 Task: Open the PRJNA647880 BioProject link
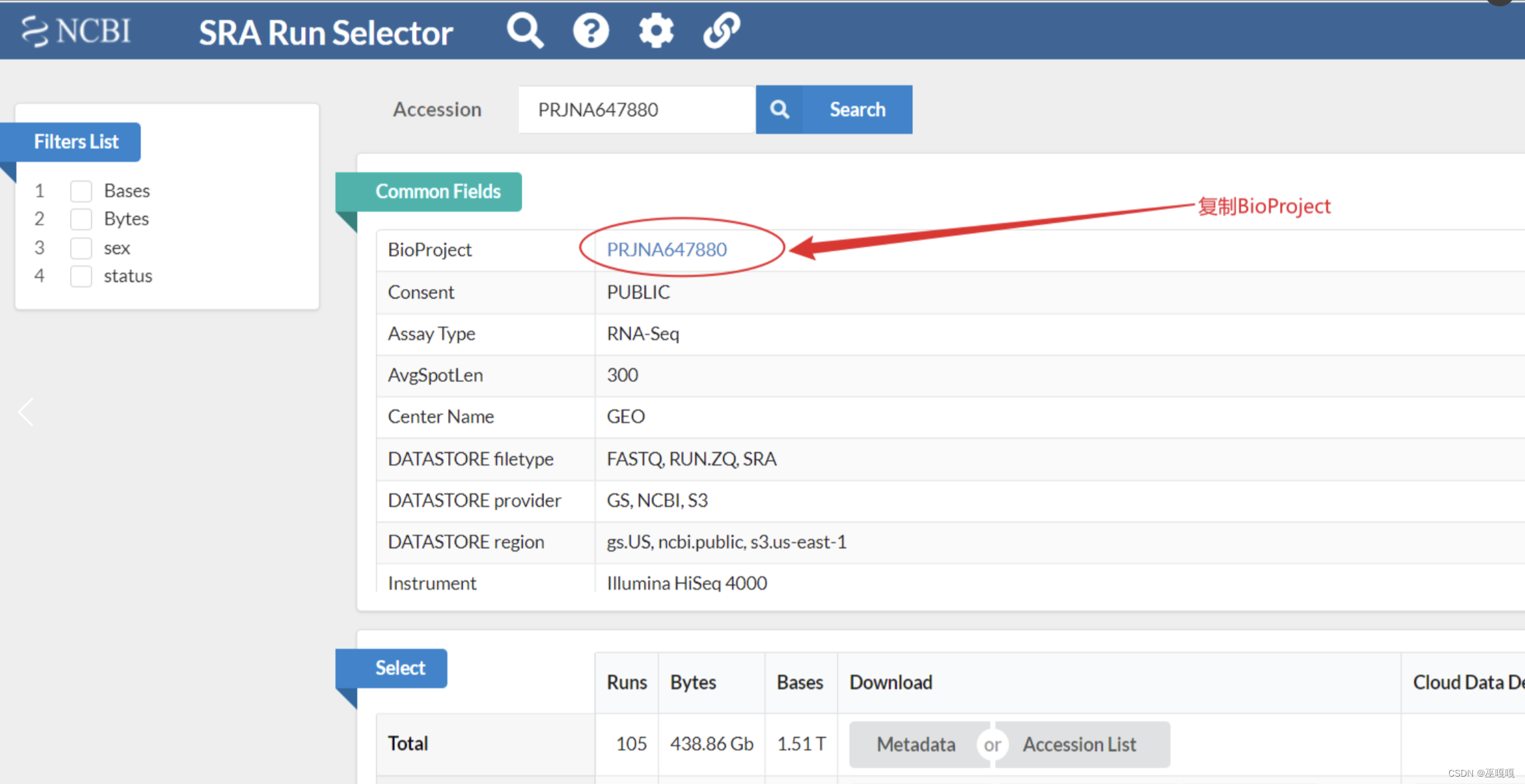point(666,250)
